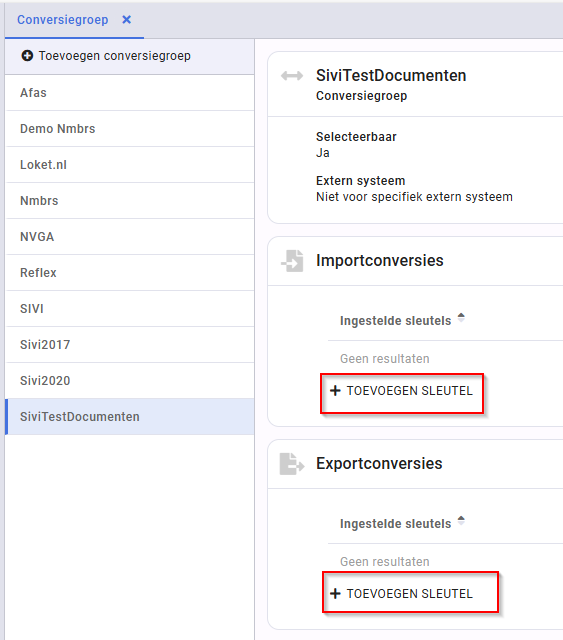Open the Demo Nmbrs conversion group
This screenshot has height=640, width=563.
[129, 129]
